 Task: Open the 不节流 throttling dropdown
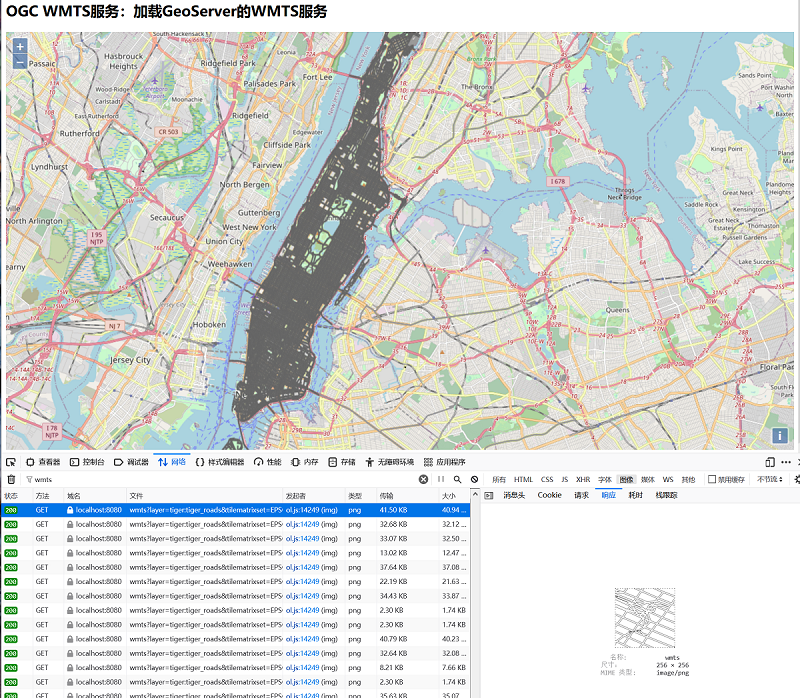click(770, 480)
